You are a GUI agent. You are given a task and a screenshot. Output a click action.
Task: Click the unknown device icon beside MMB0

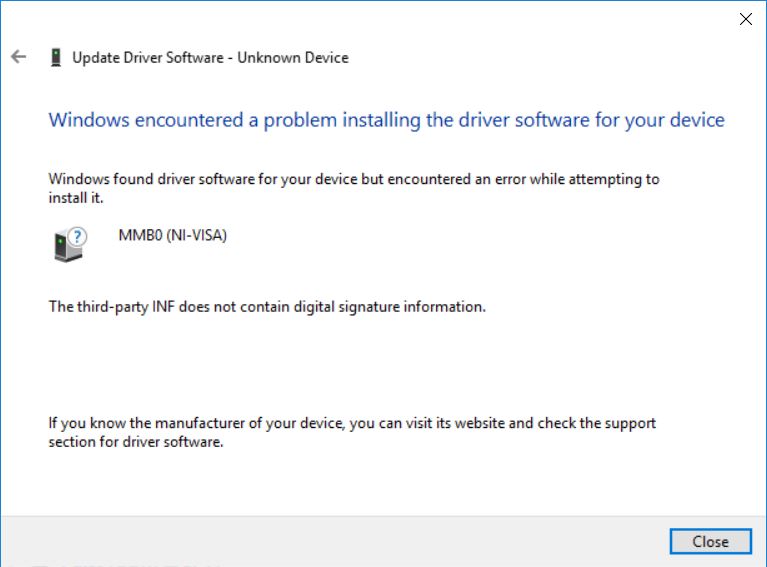(69, 243)
